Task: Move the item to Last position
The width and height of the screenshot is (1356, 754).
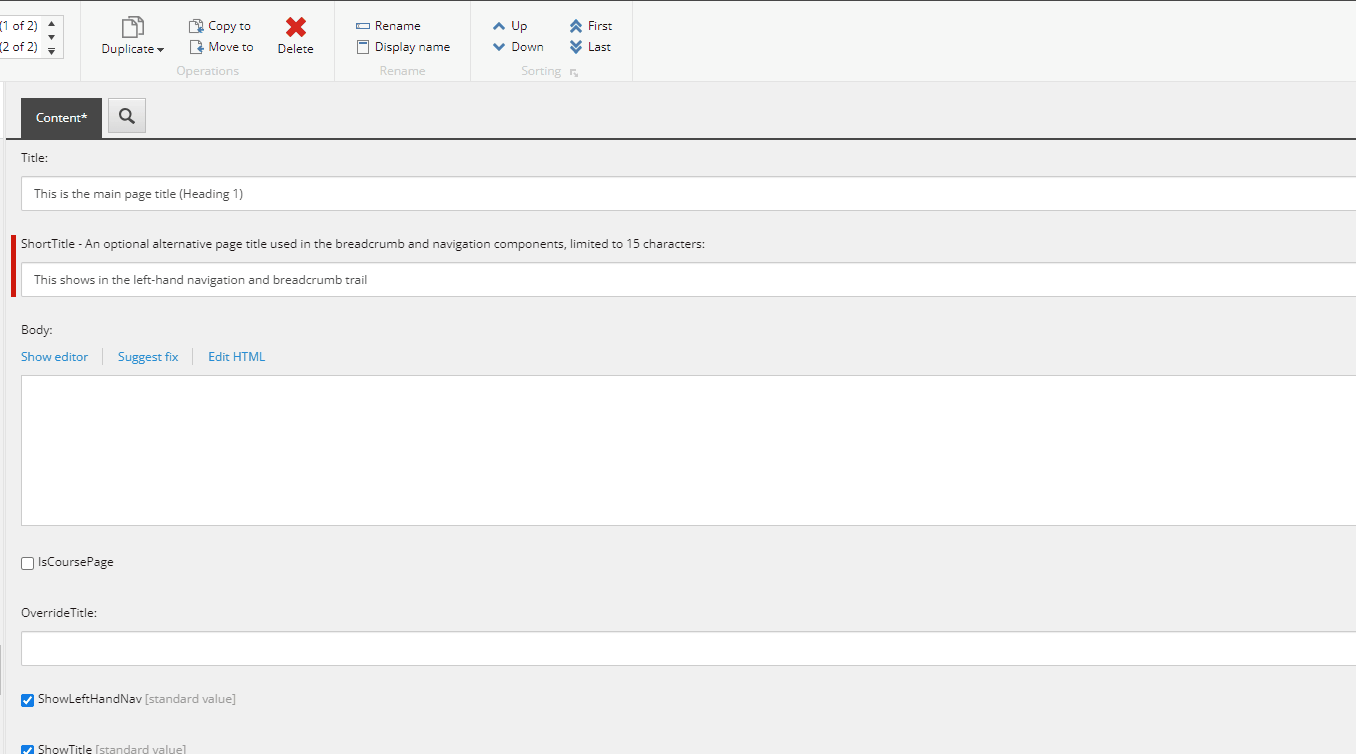Action: click(x=575, y=46)
